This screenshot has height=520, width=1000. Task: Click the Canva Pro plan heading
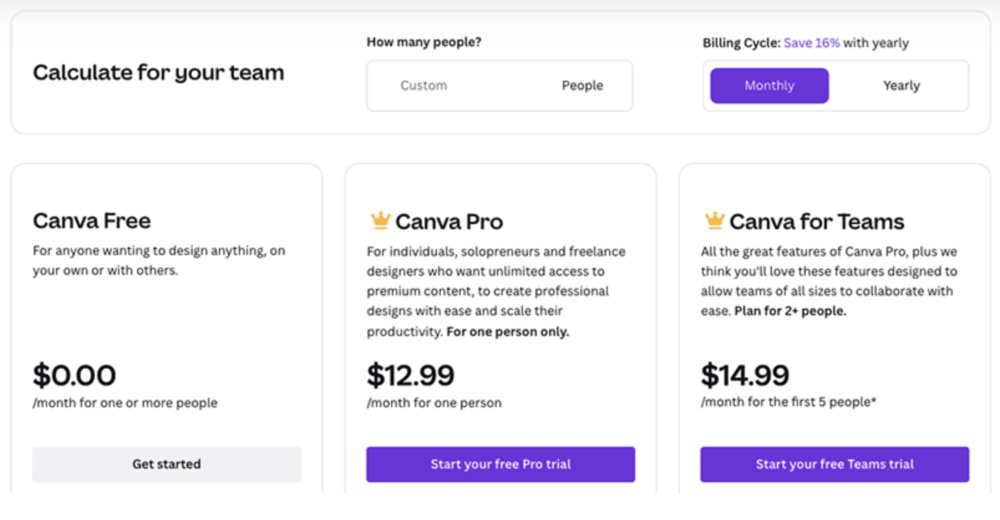(449, 221)
